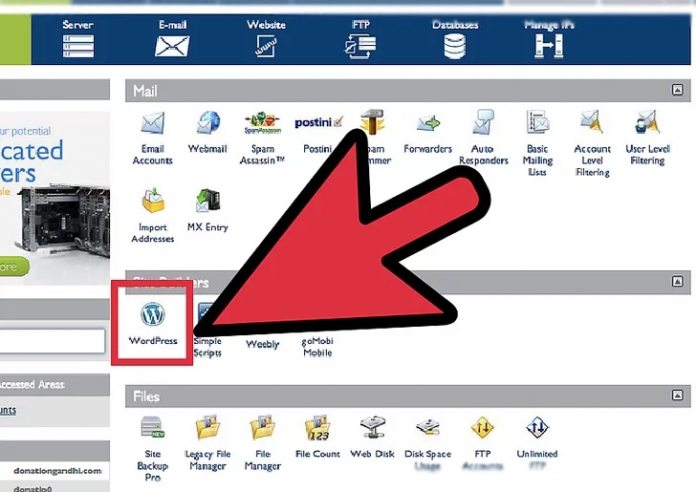
Task: Switch to the Databases tab
Action: coord(454,38)
